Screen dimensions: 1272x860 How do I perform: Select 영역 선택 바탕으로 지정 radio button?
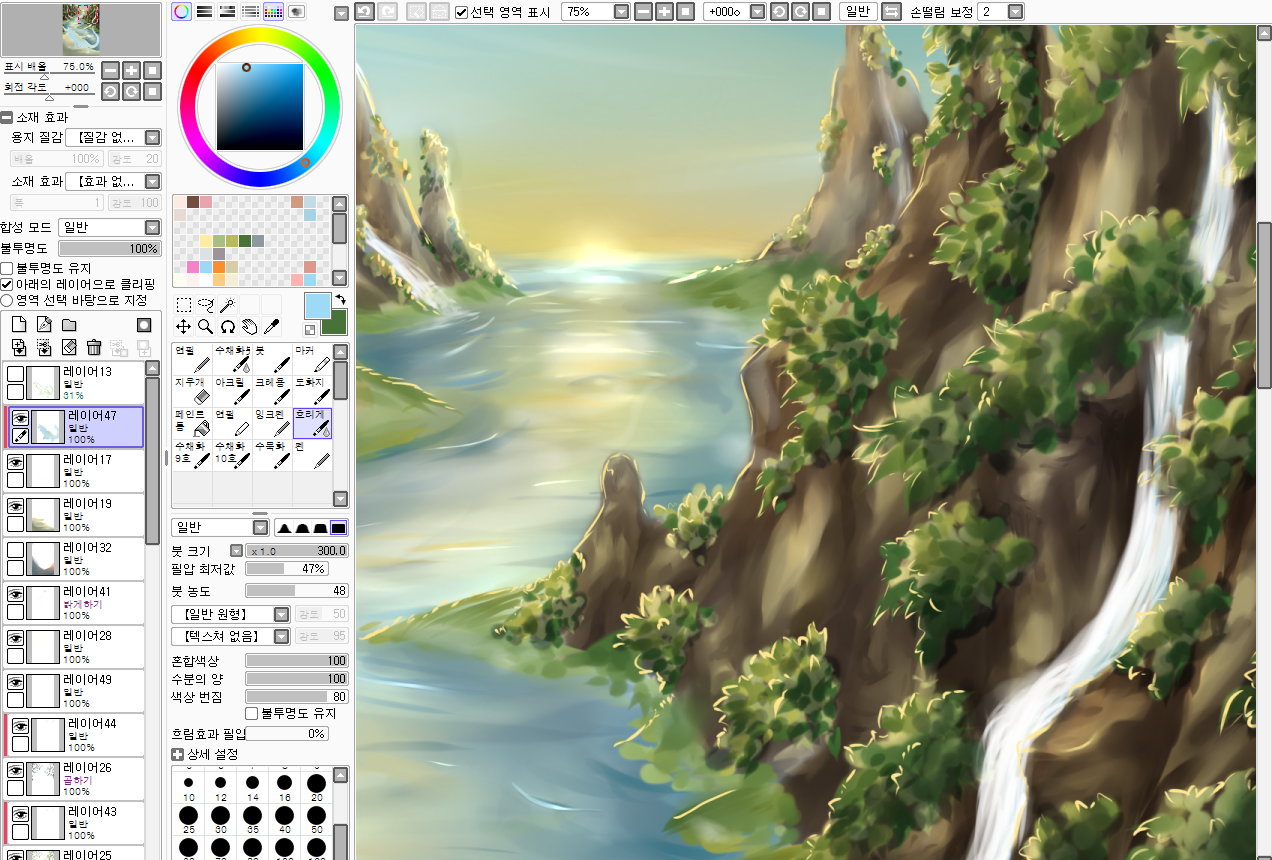7,300
